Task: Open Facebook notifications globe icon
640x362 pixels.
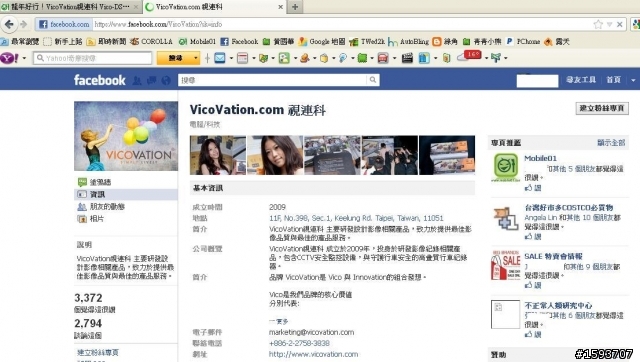Action: (166, 80)
